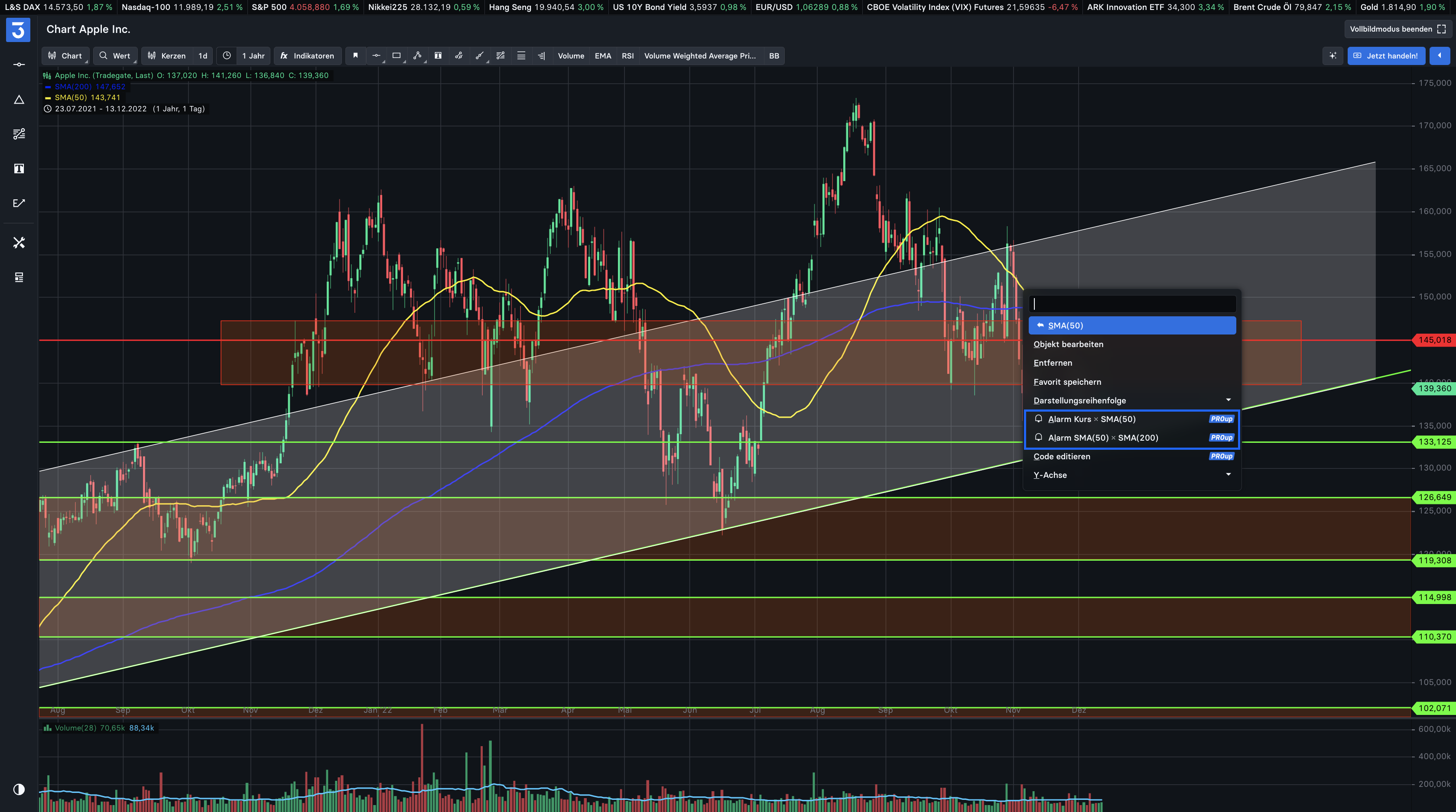Select the SMA(50) back menu entry
1456x812 pixels.
pyautogui.click(x=1132, y=325)
